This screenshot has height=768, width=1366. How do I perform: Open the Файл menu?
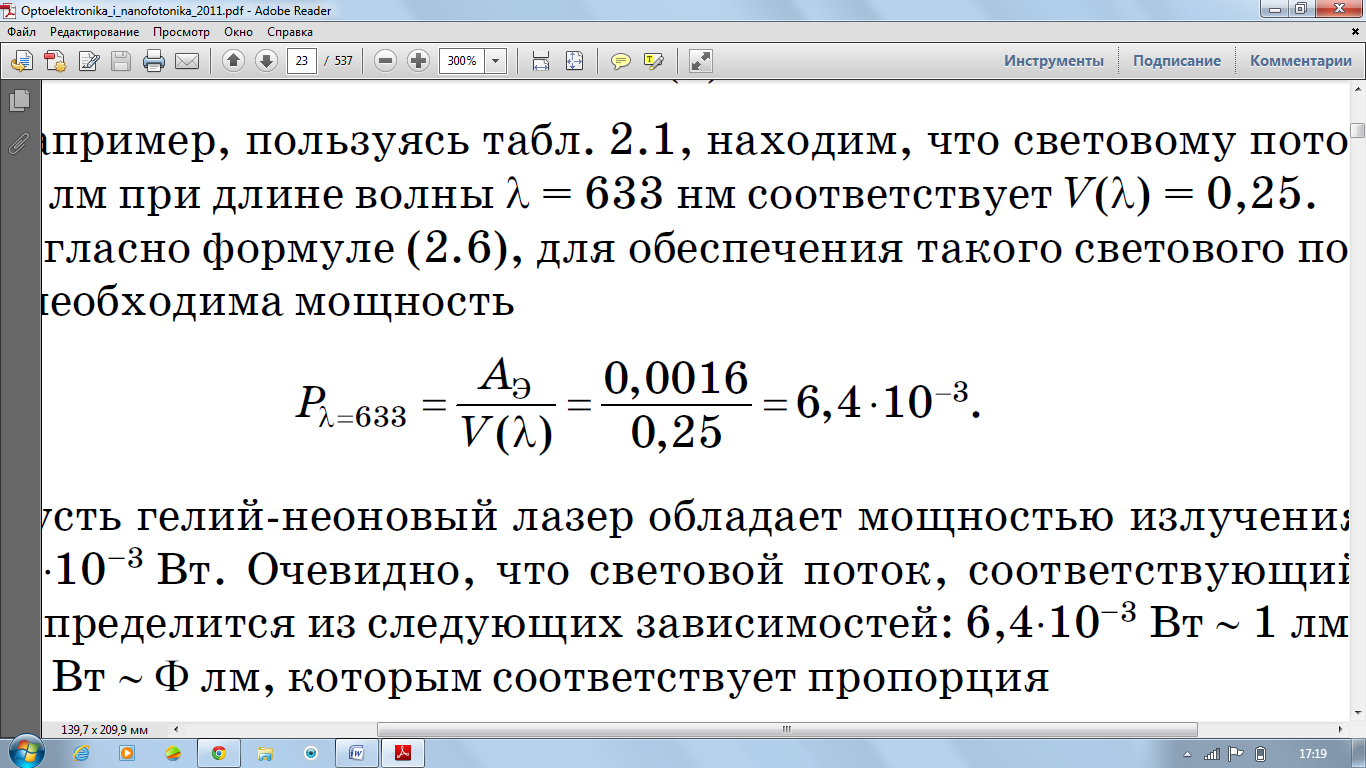(21, 32)
